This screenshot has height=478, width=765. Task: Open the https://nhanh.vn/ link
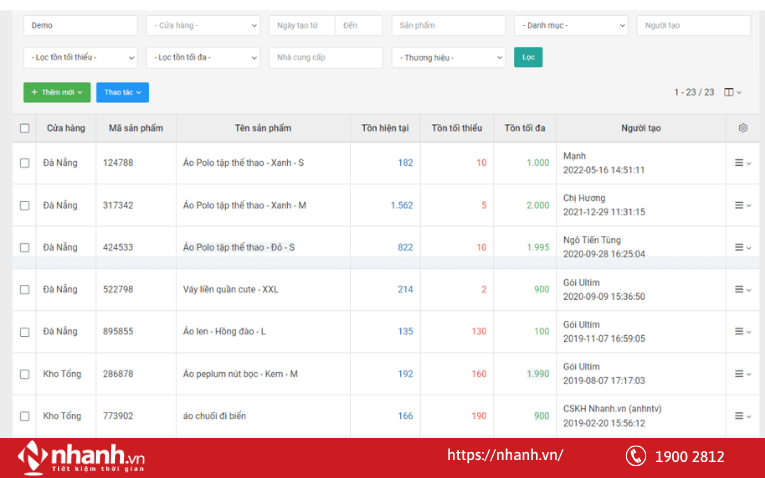click(504, 455)
